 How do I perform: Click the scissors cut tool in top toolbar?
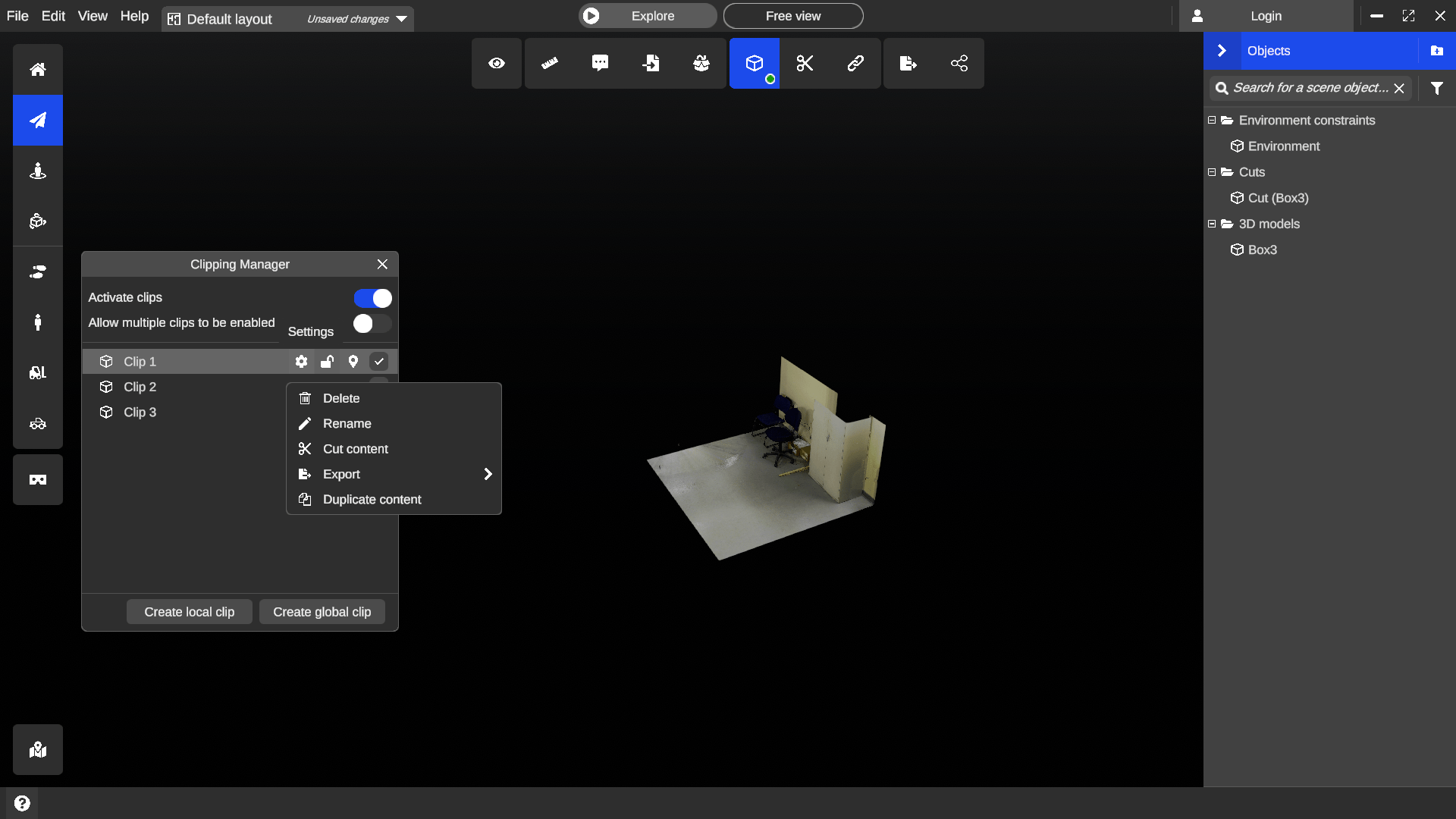(805, 64)
